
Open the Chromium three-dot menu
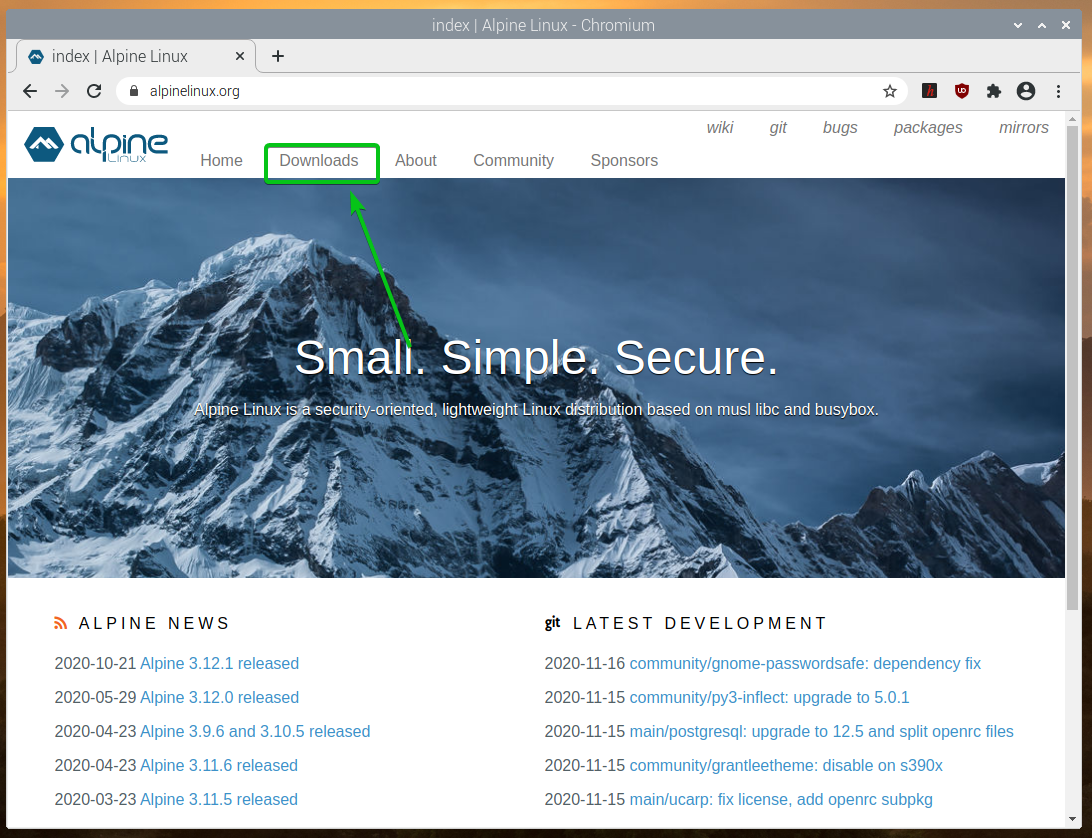coord(1058,91)
